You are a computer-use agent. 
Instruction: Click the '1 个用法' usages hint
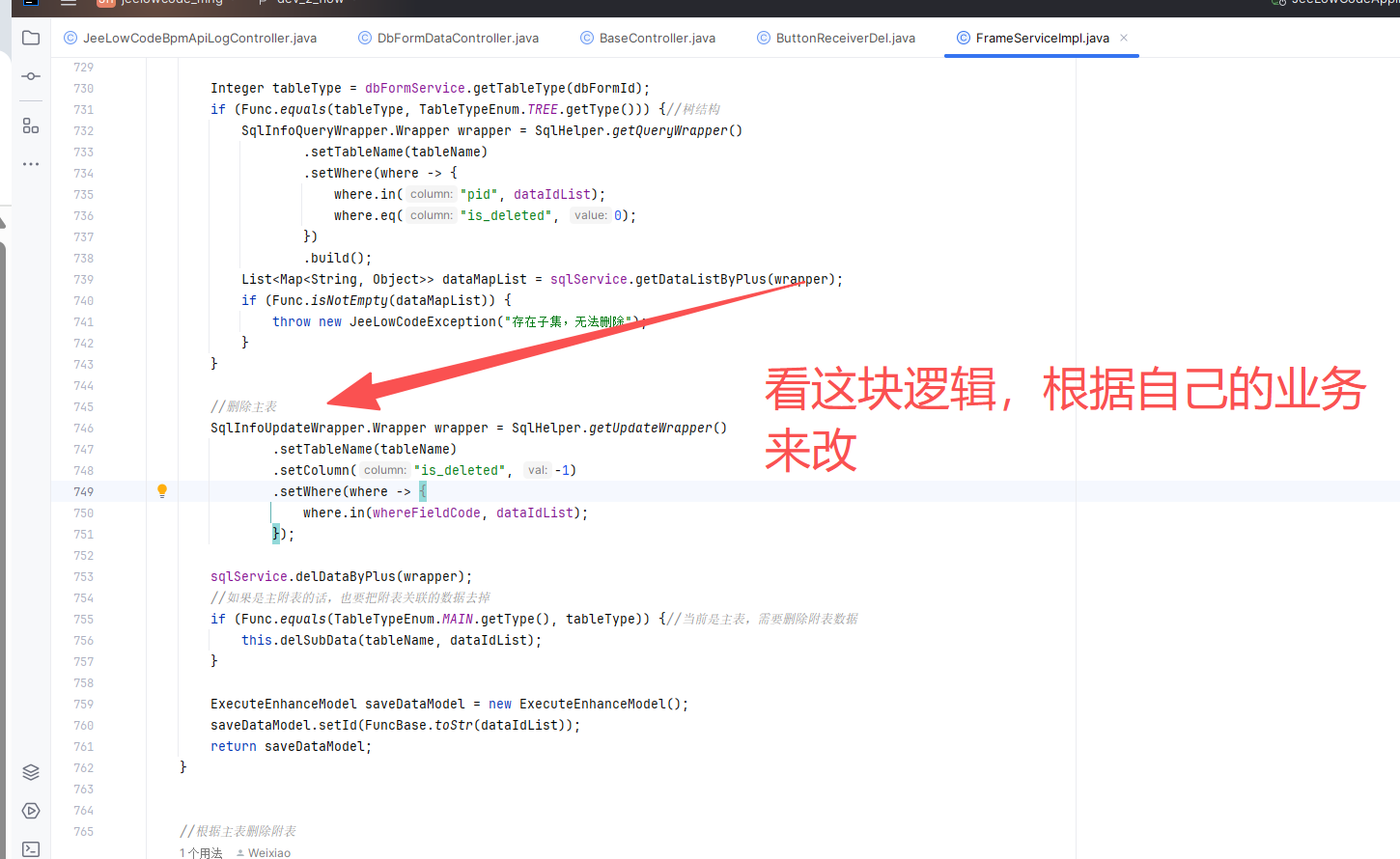[x=201, y=852]
